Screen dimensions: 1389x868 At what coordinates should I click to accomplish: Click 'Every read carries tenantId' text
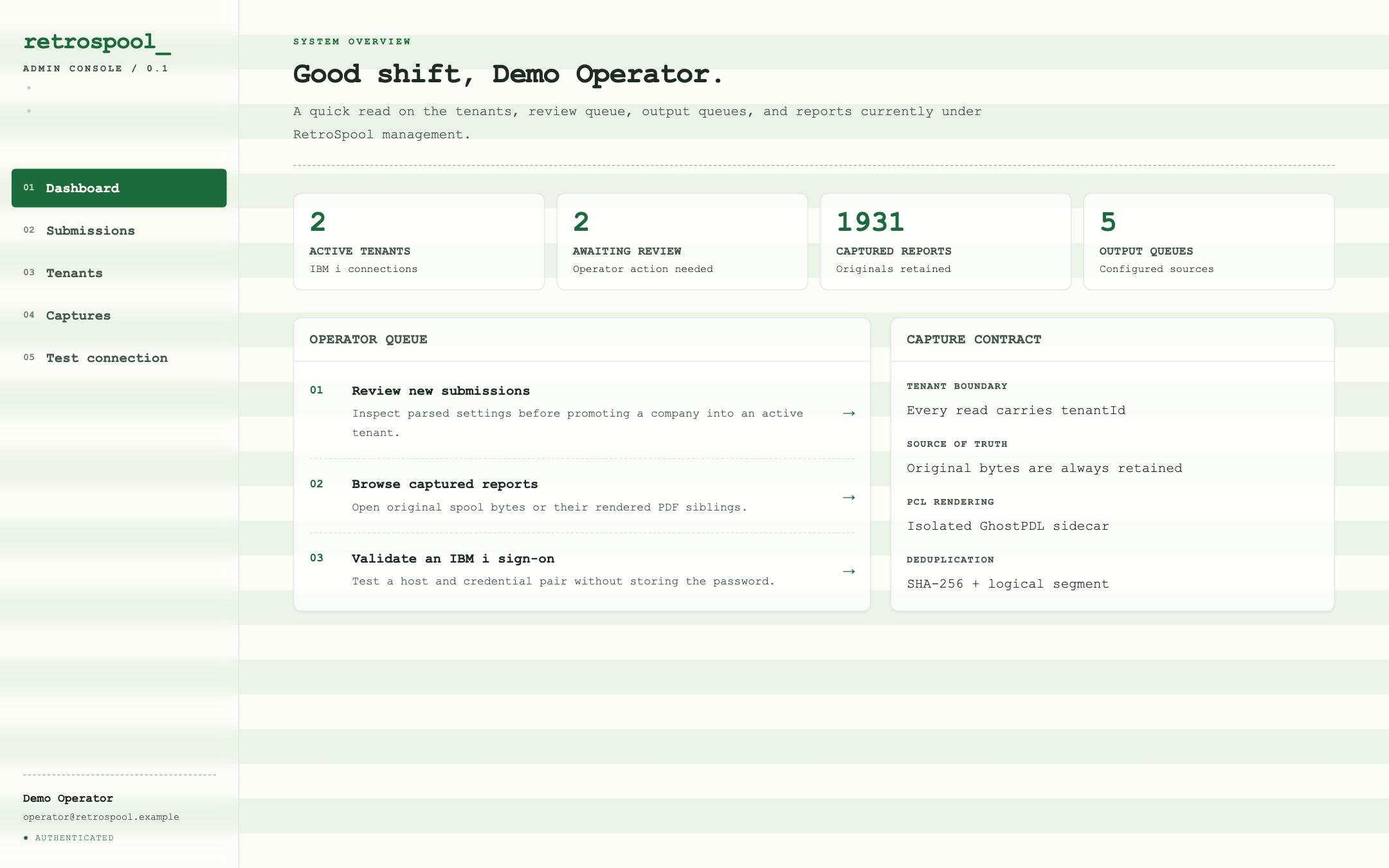click(x=1016, y=410)
